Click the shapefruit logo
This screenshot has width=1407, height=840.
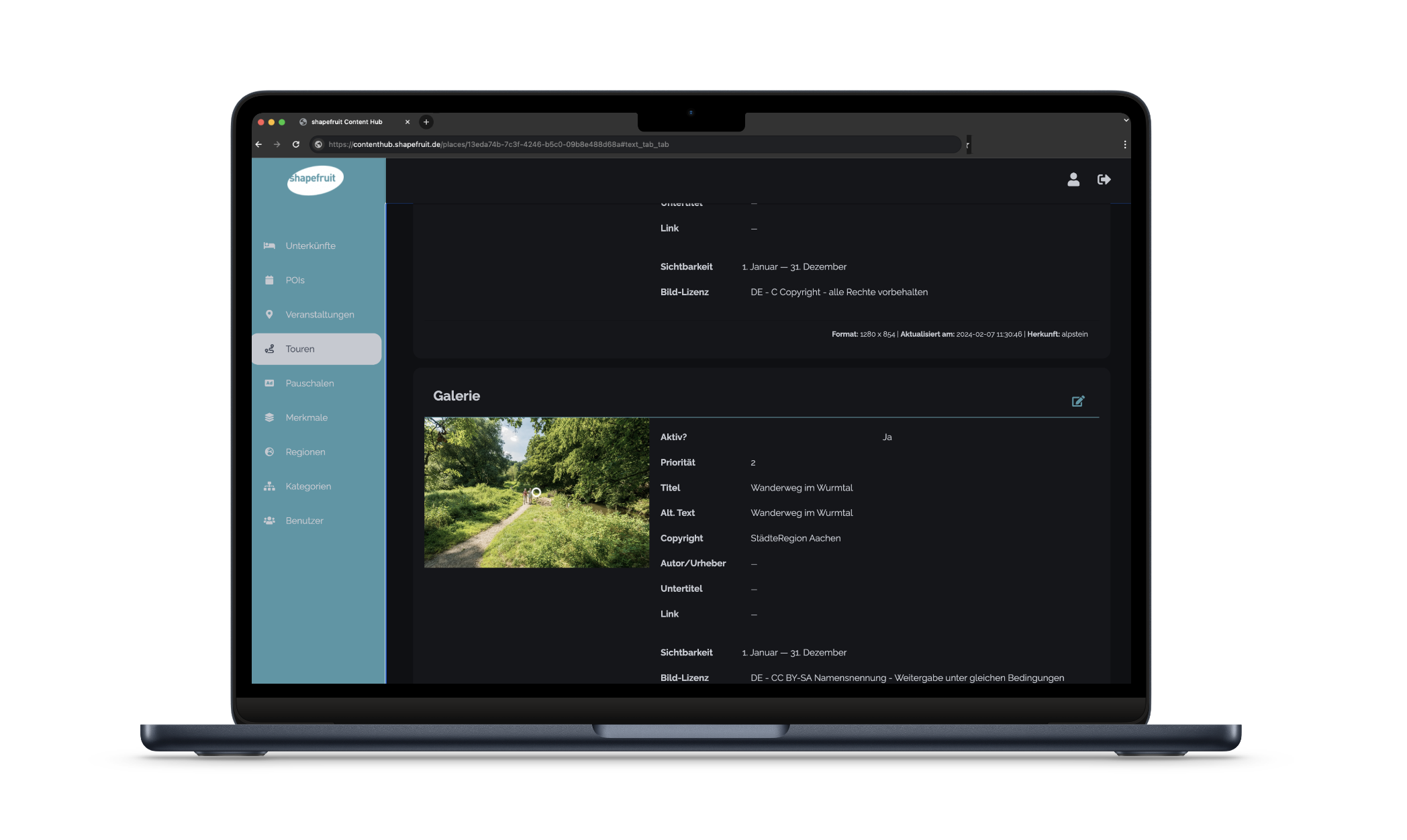(315, 179)
